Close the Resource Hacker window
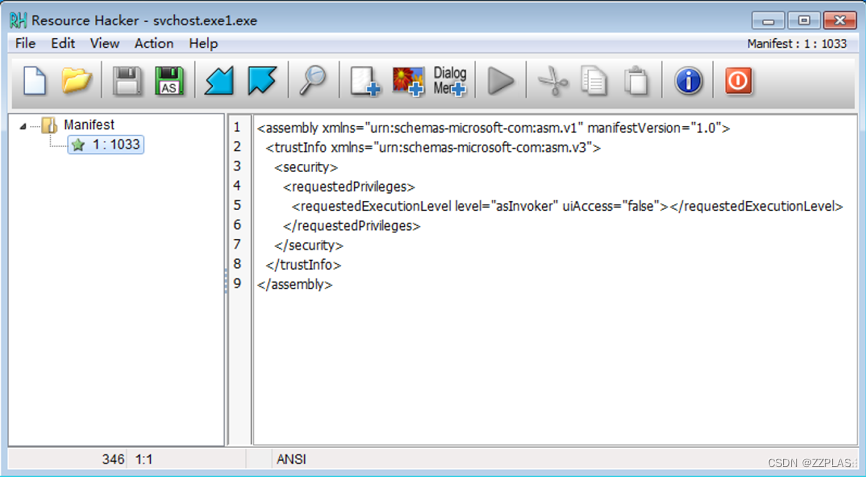This screenshot has width=866, height=477. 840,21
